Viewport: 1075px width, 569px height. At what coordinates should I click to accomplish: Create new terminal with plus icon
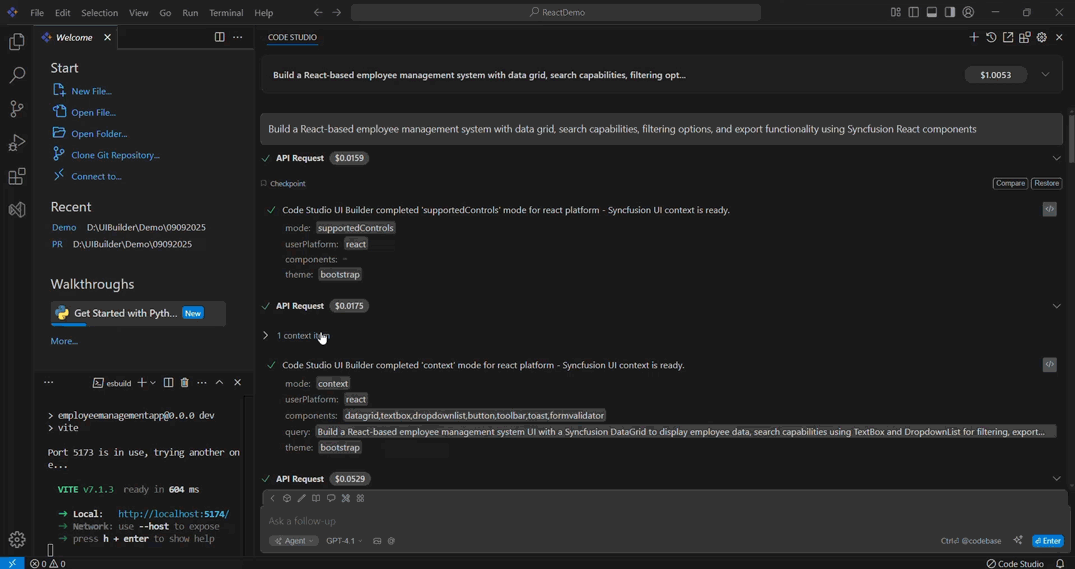pos(142,383)
